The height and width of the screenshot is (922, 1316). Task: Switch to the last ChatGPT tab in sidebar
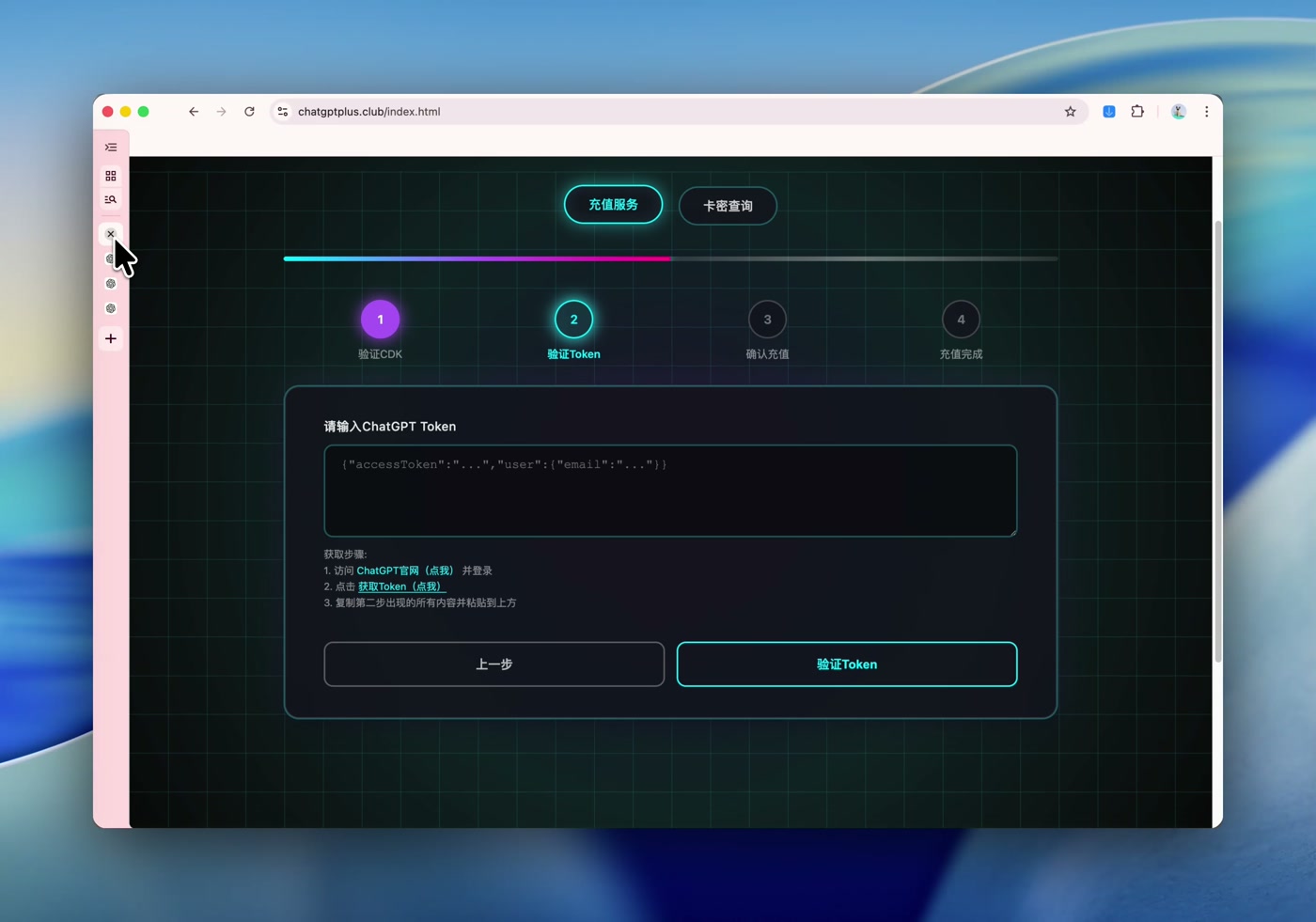pos(111,308)
